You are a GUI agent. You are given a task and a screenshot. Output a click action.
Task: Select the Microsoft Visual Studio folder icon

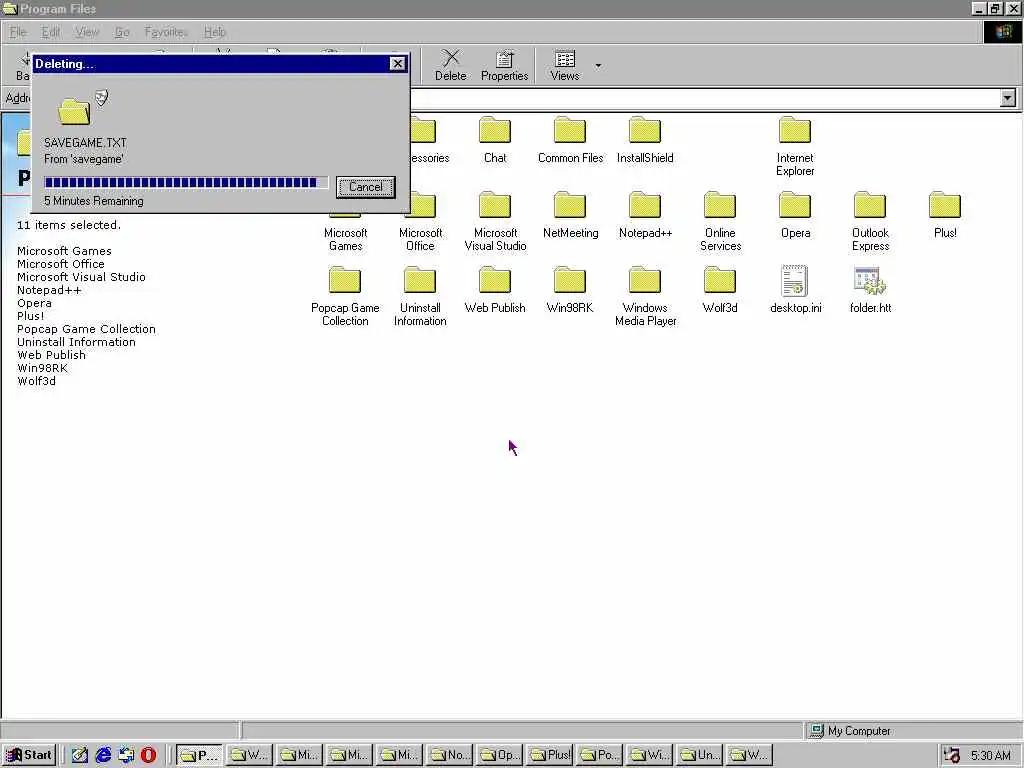coord(495,205)
